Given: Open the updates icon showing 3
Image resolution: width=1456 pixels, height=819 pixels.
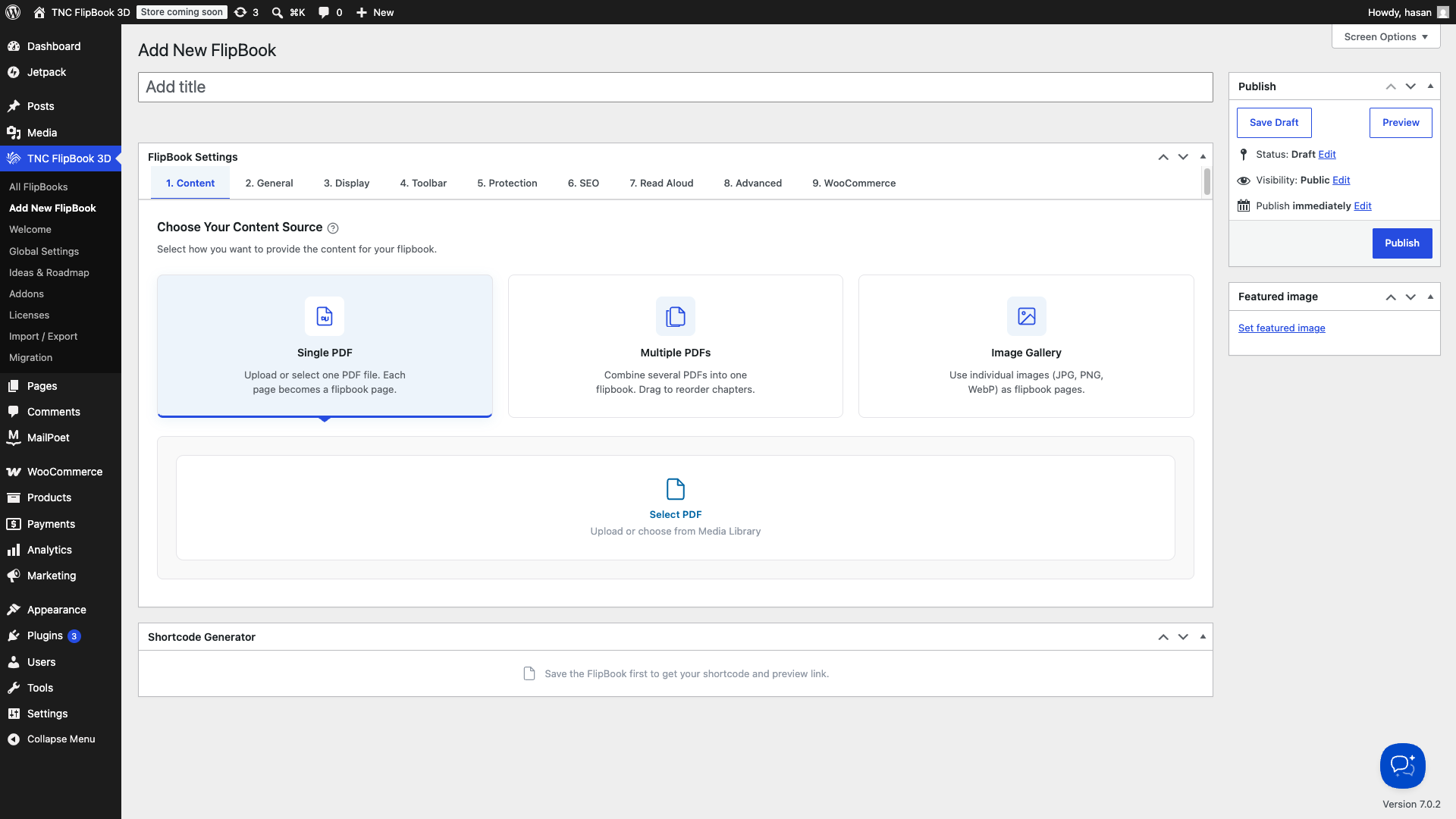Looking at the screenshot, I should [x=240, y=12].
